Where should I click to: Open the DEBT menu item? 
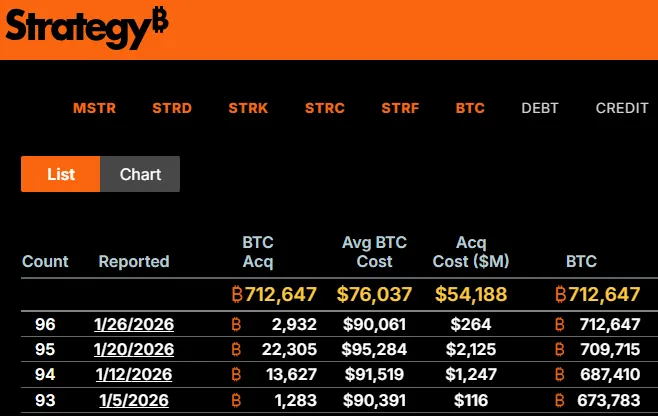540,108
